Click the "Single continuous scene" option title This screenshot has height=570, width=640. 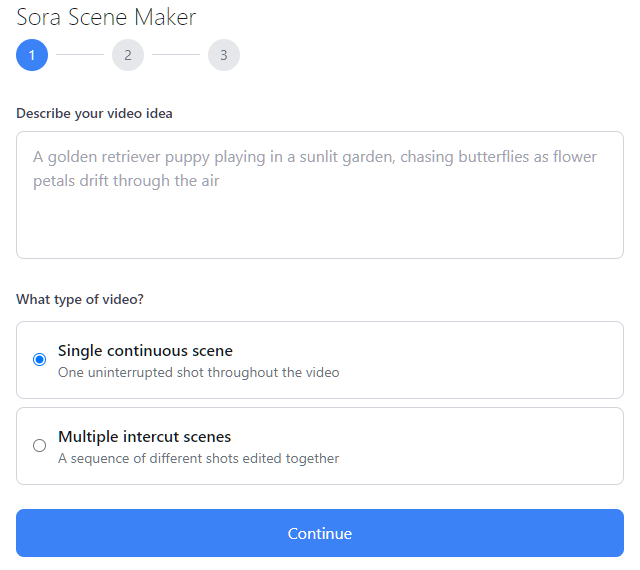(x=145, y=351)
